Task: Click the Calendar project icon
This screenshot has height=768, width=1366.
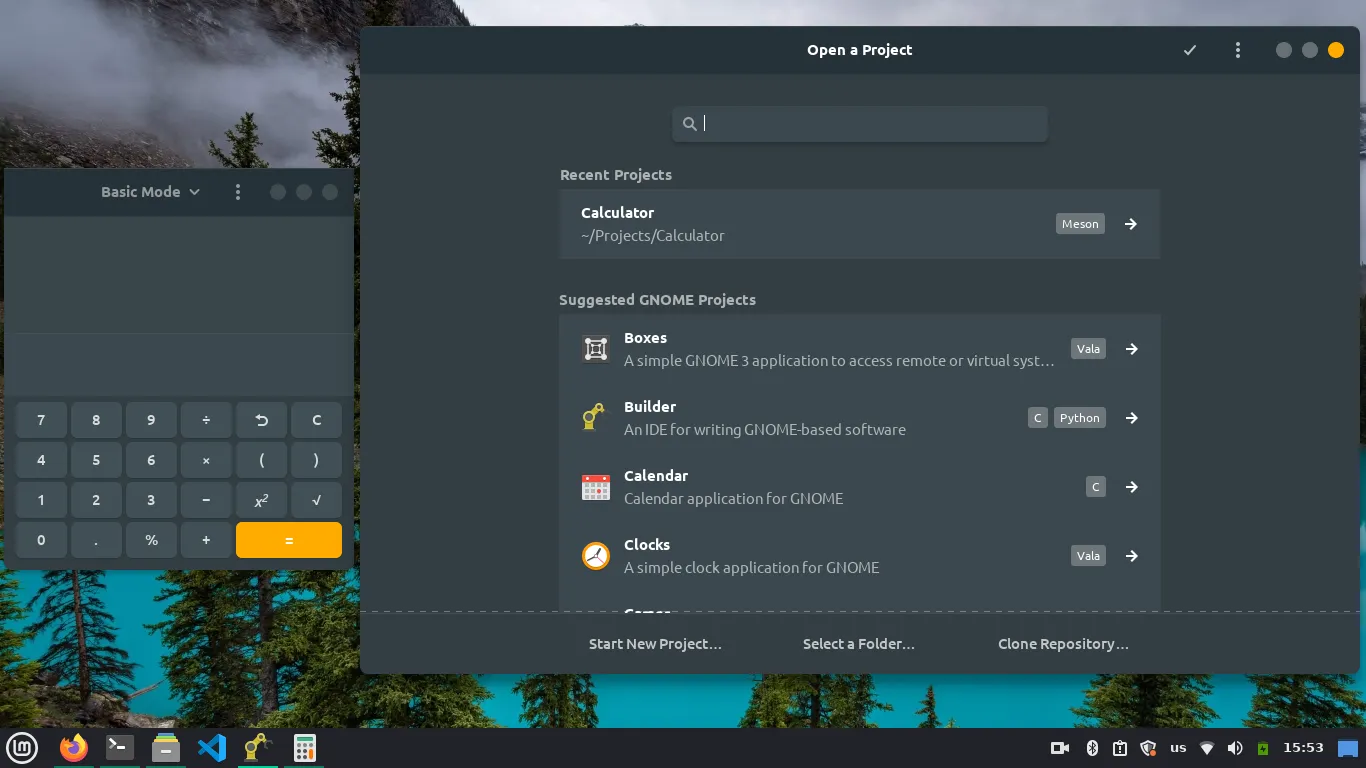Action: click(x=596, y=487)
